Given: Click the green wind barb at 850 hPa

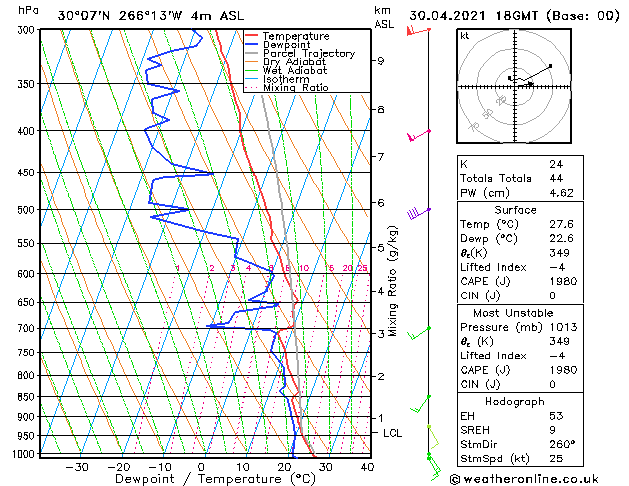Looking at the screenshot, I should [420, 404].
